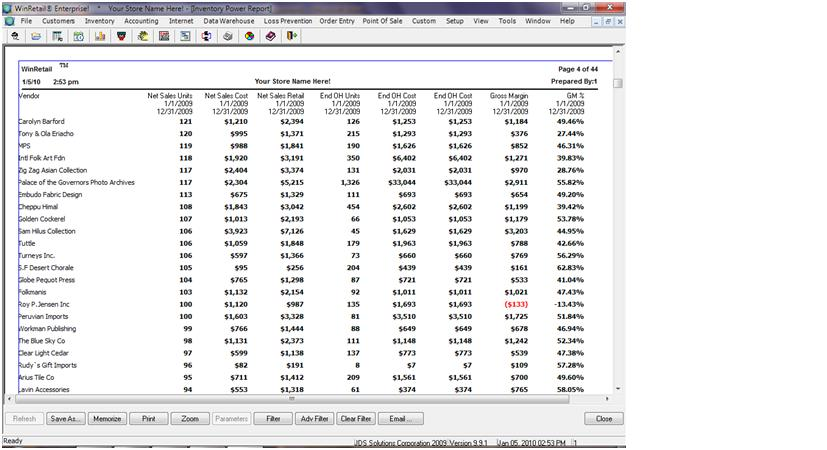This screenshot has width=827, height=450.
Task: Click the Adv Filter button
Action: pyautogui.click(x=313, y=419)
